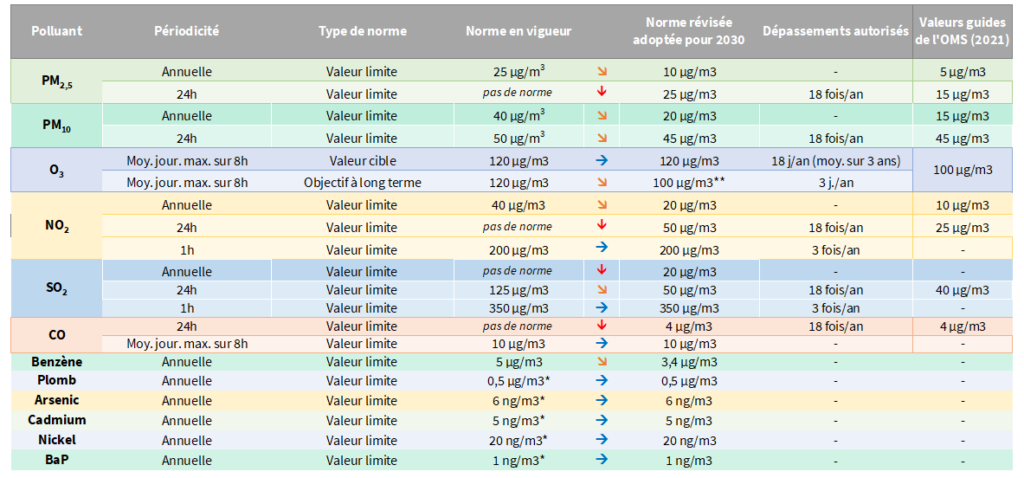Click the Arsenic pollutant label
This screenshot has height=478, width=1024.
point(57,400)
